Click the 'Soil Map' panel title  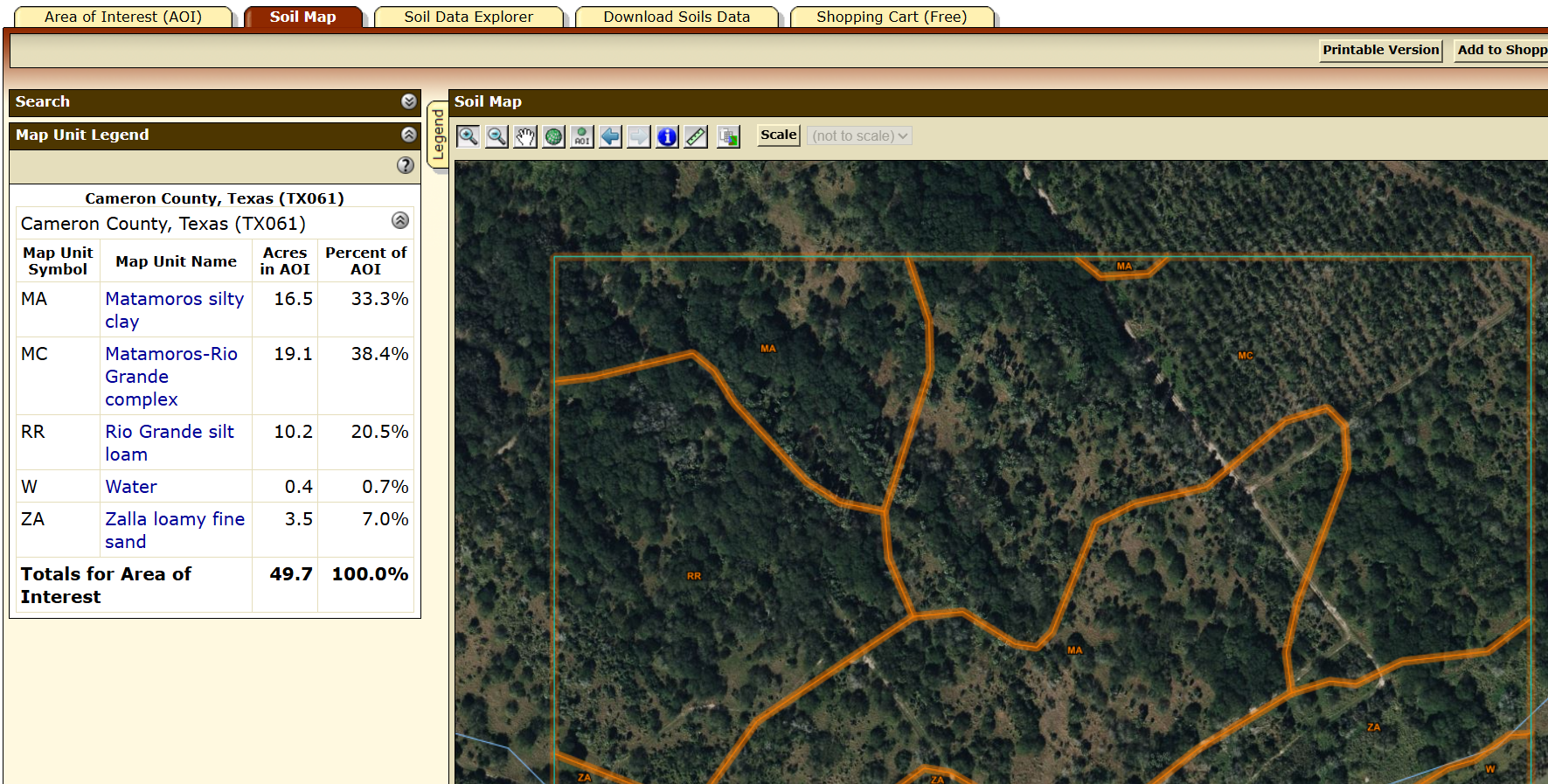[488, 101]
